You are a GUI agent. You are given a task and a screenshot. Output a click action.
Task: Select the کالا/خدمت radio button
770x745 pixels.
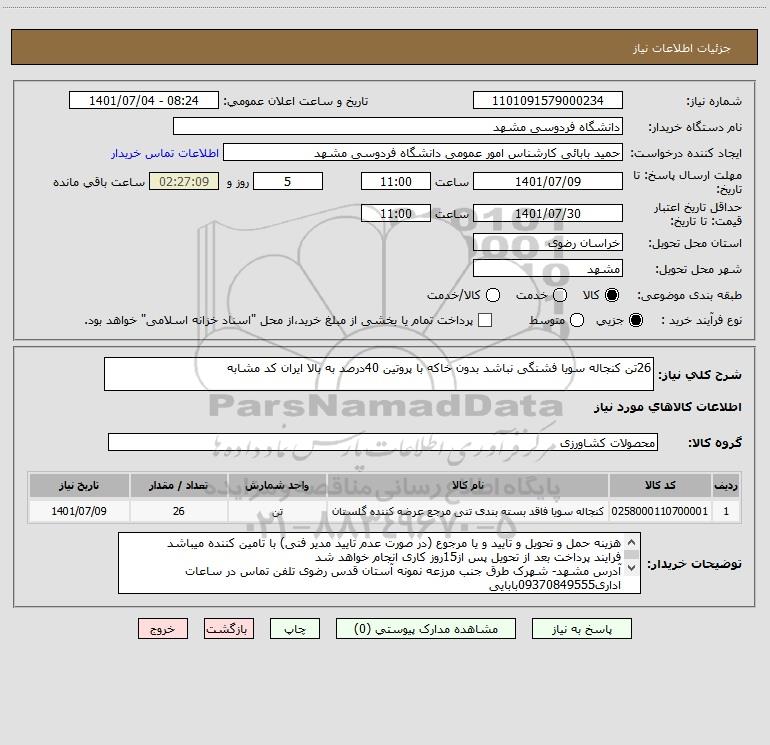(493, 295)
